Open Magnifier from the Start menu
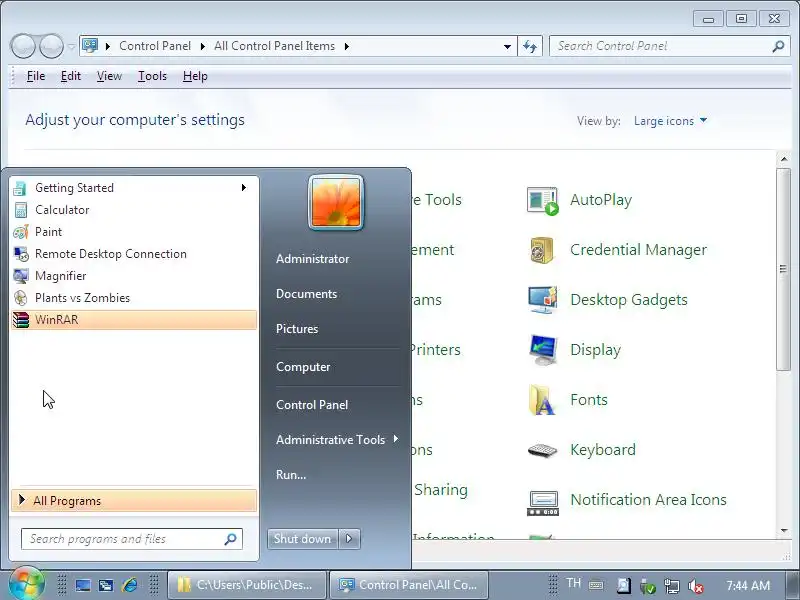This screenshot has width=800, height=600. (x=134, y=276)
